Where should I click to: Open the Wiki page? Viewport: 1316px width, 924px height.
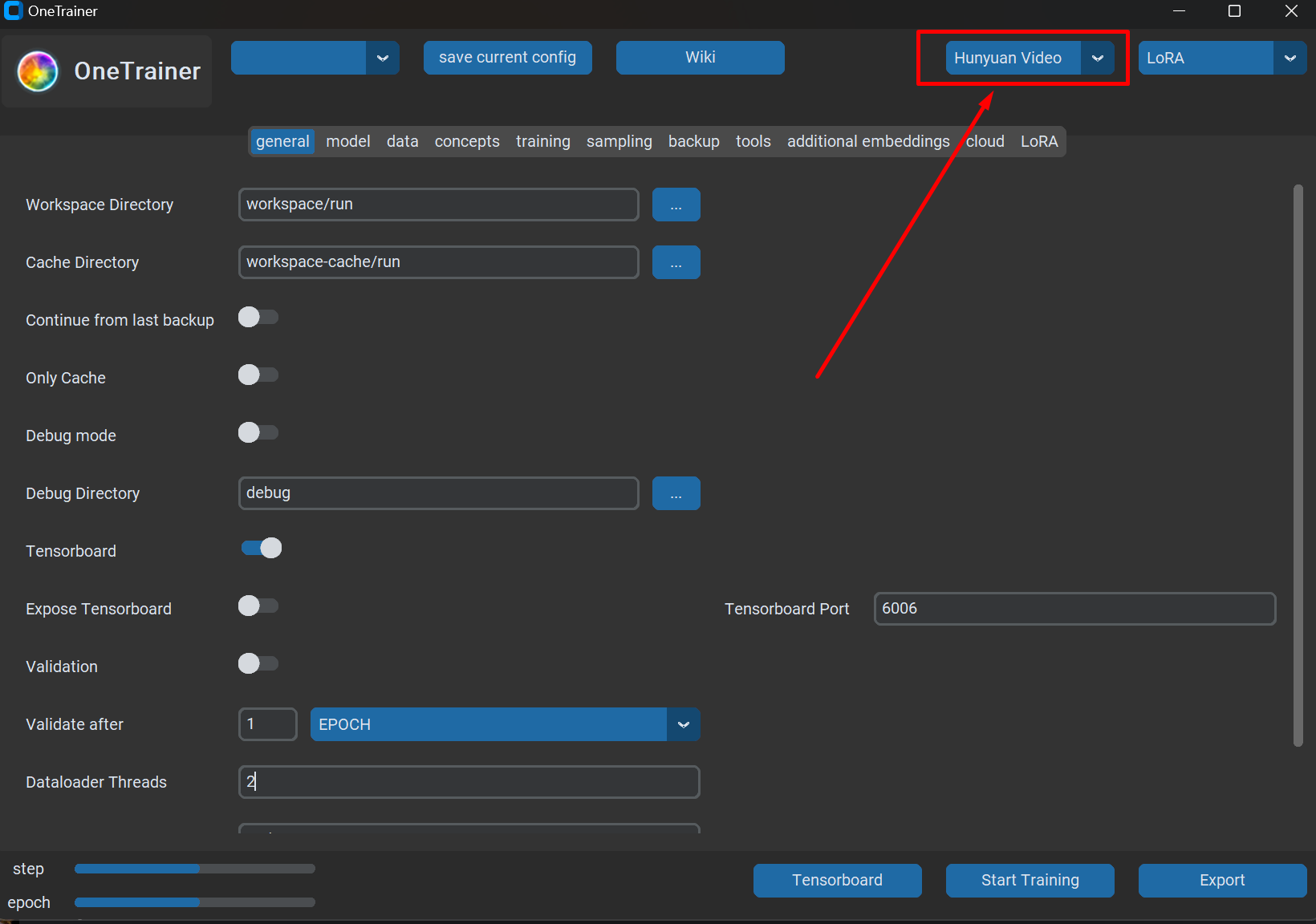pyautogui.click(x=699, y=58)
